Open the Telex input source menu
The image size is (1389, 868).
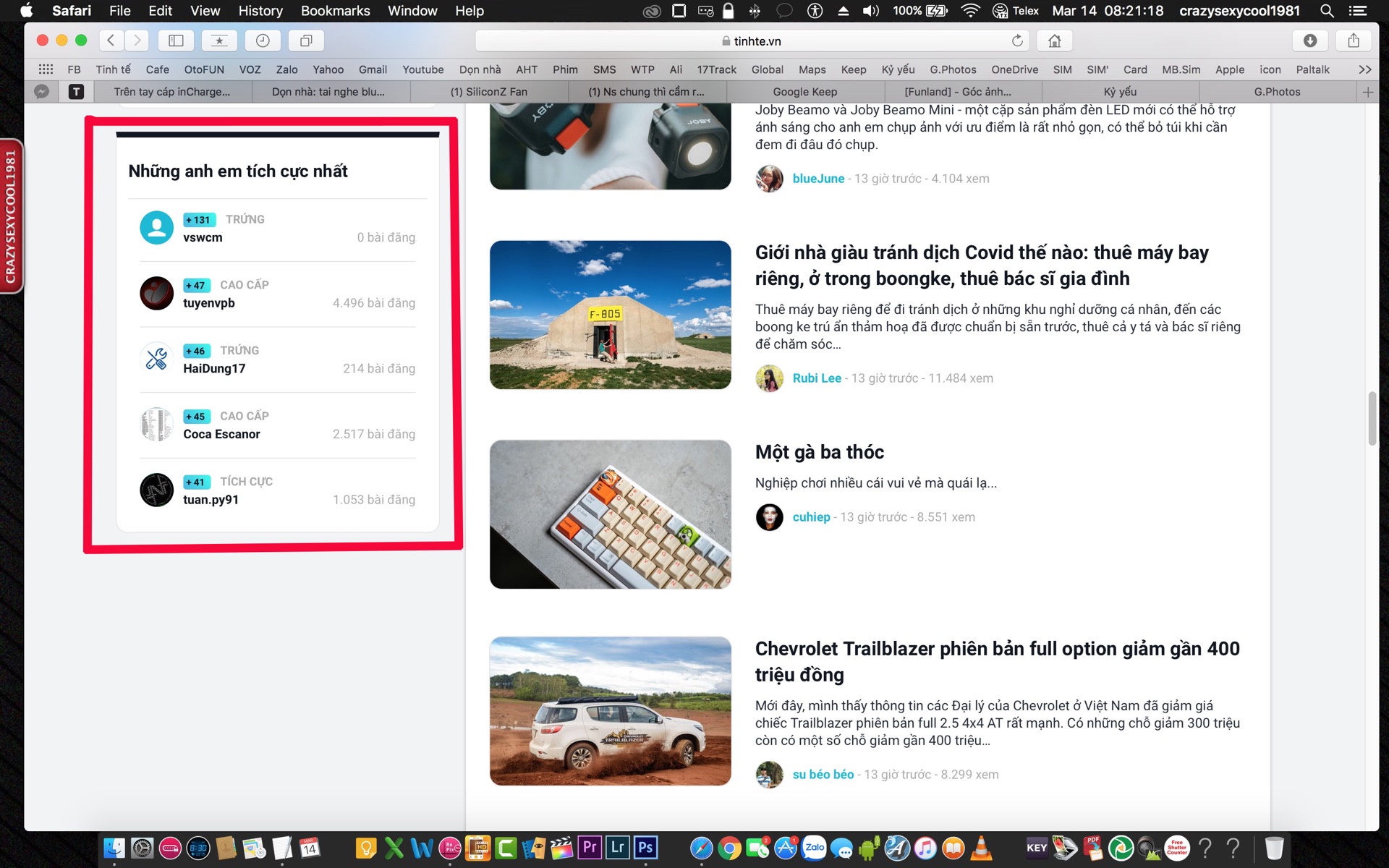click(1016, 11)
